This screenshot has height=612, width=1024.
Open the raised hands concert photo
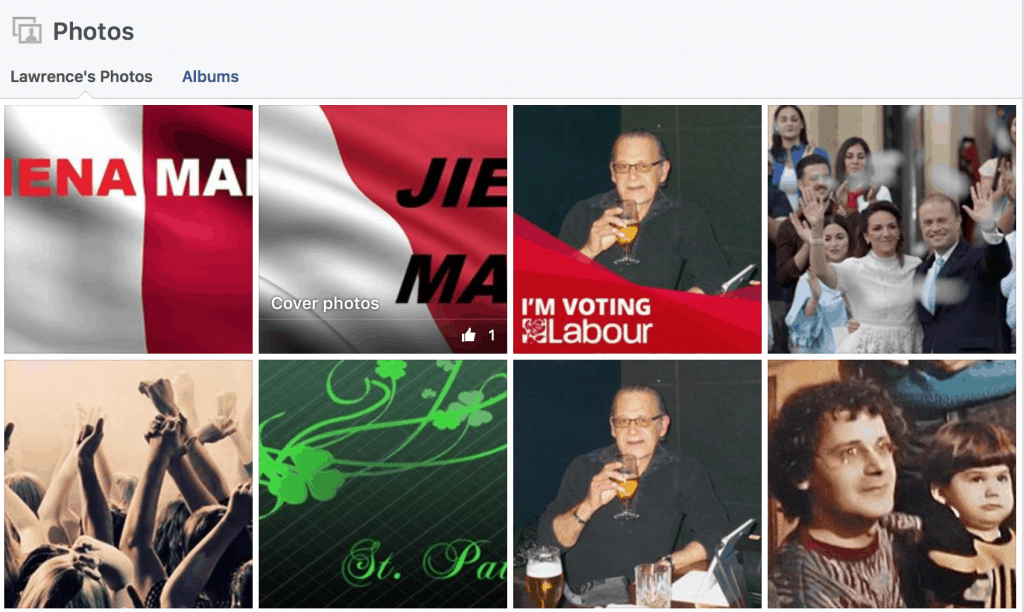click(x=129, y=484)
